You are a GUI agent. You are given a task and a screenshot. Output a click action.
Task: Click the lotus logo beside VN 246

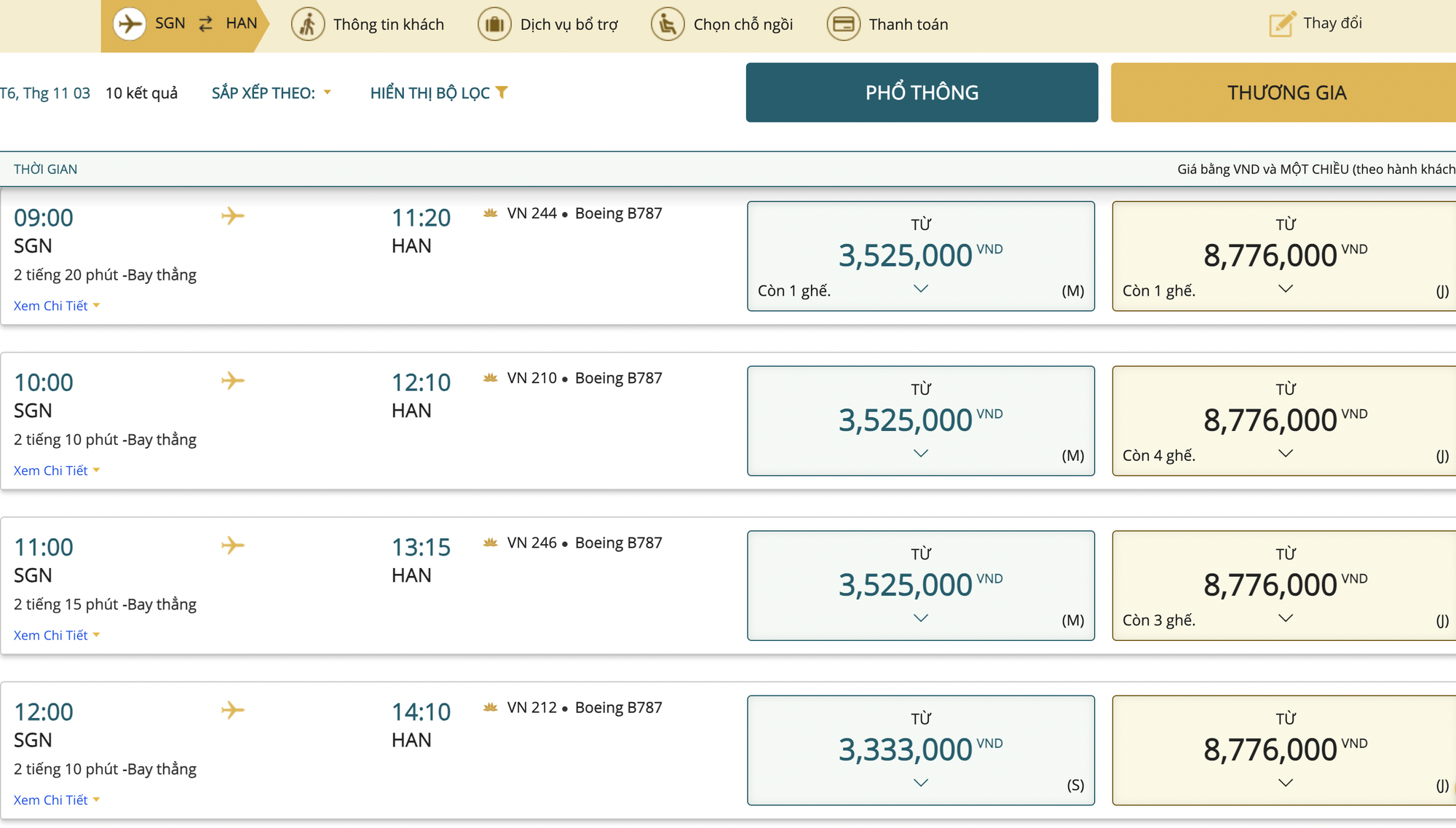pyautogui.click(x=491, y=543)
